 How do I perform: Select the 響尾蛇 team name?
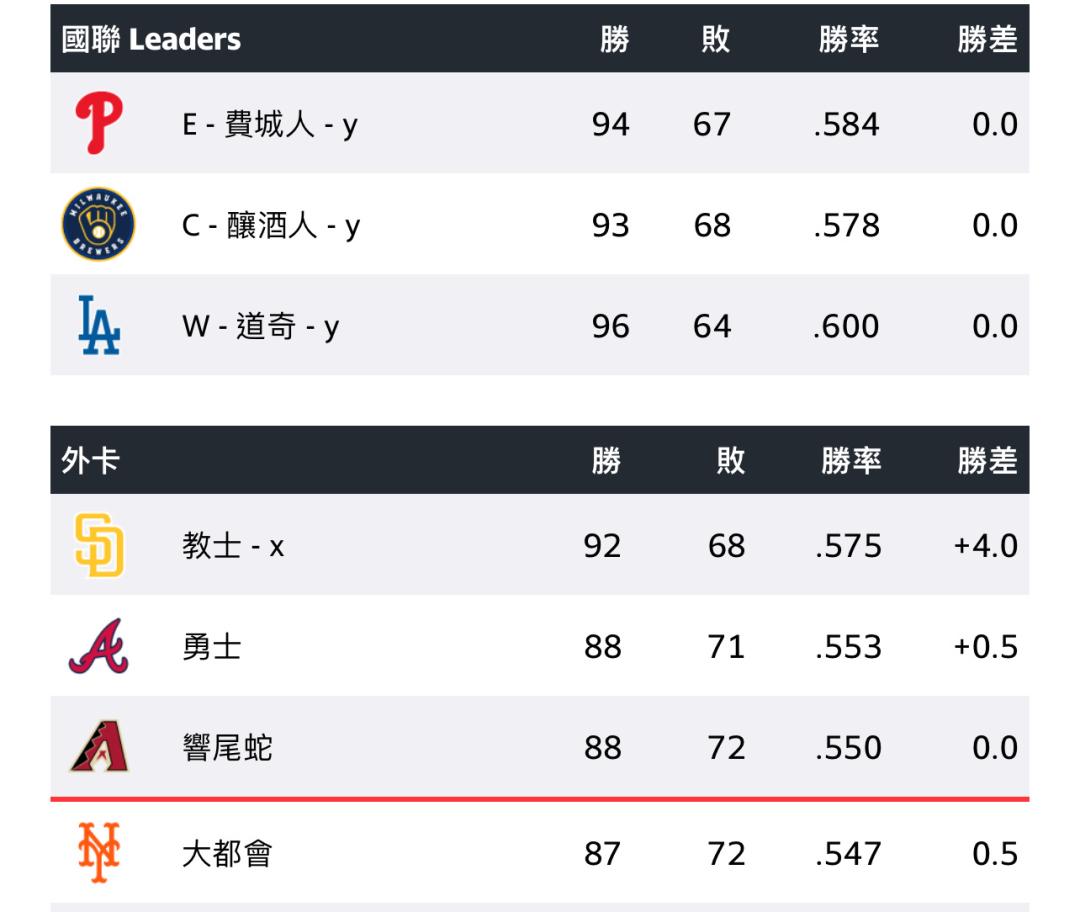point(227,748)
